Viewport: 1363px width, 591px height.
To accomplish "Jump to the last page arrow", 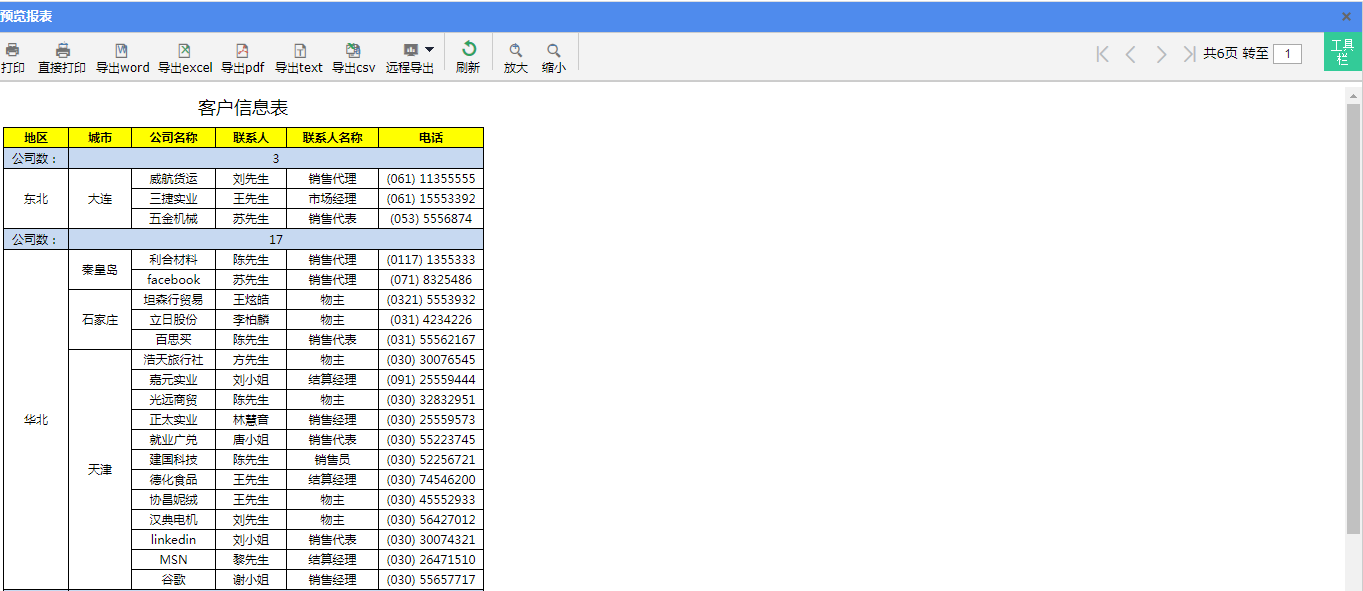I will (1189, 54).
